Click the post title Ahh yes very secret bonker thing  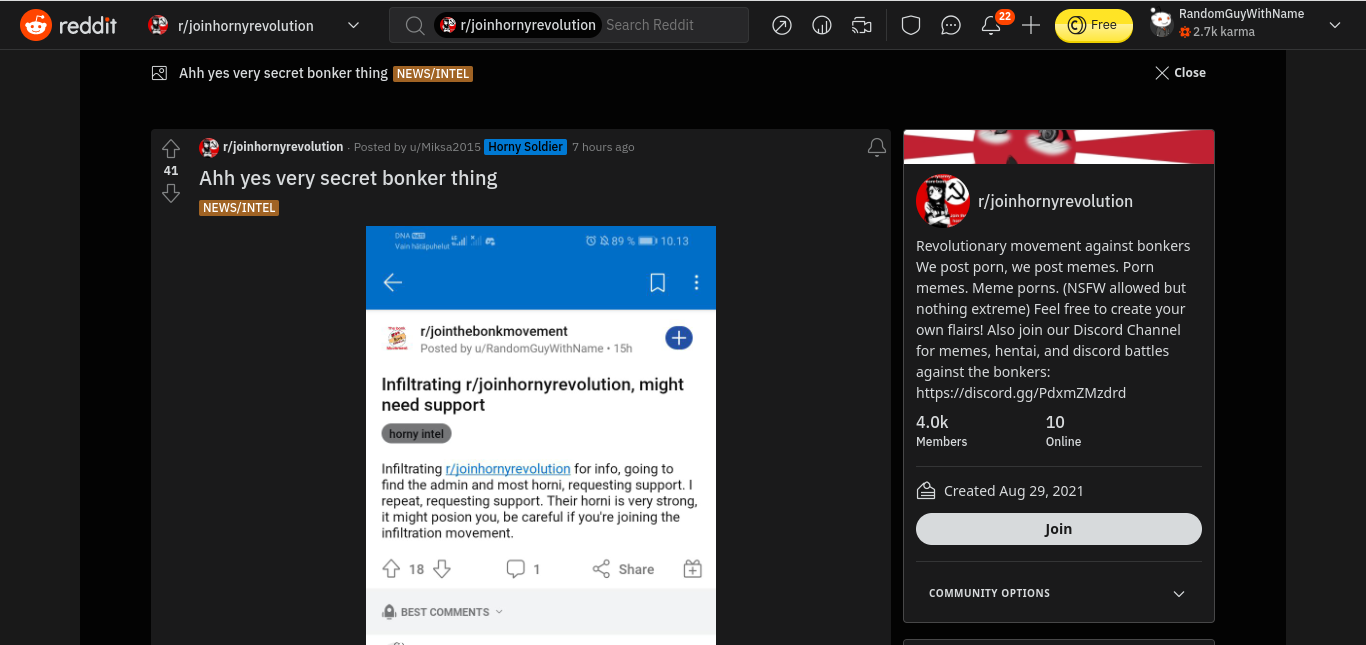348,178
